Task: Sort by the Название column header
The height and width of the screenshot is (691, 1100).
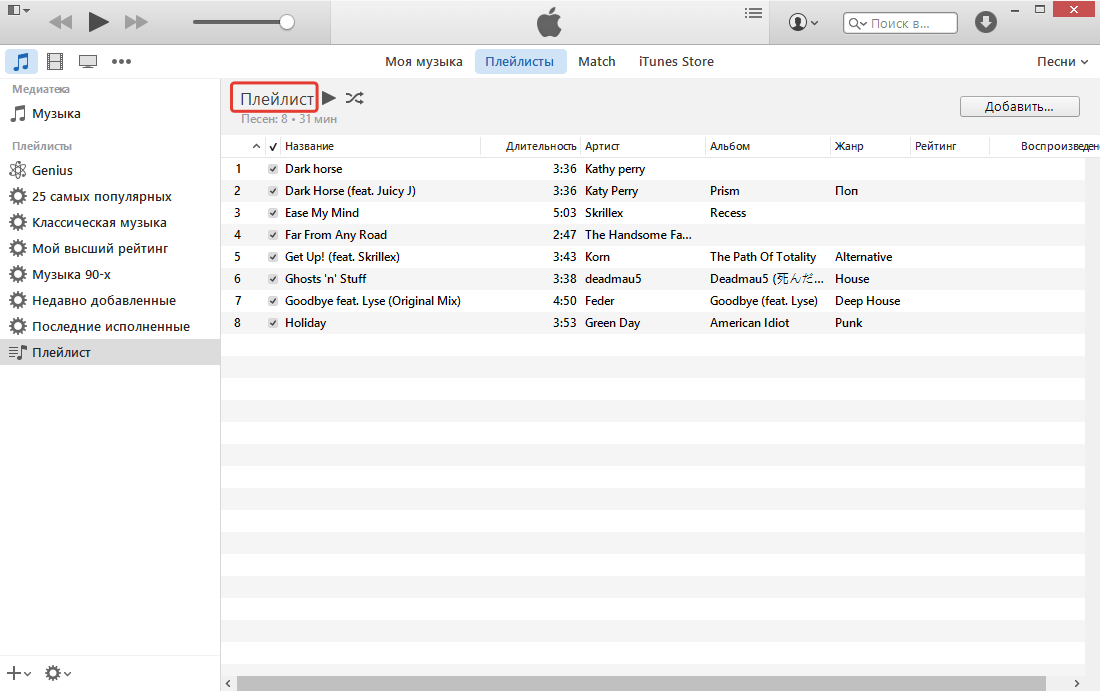Action: coord(380,146)
